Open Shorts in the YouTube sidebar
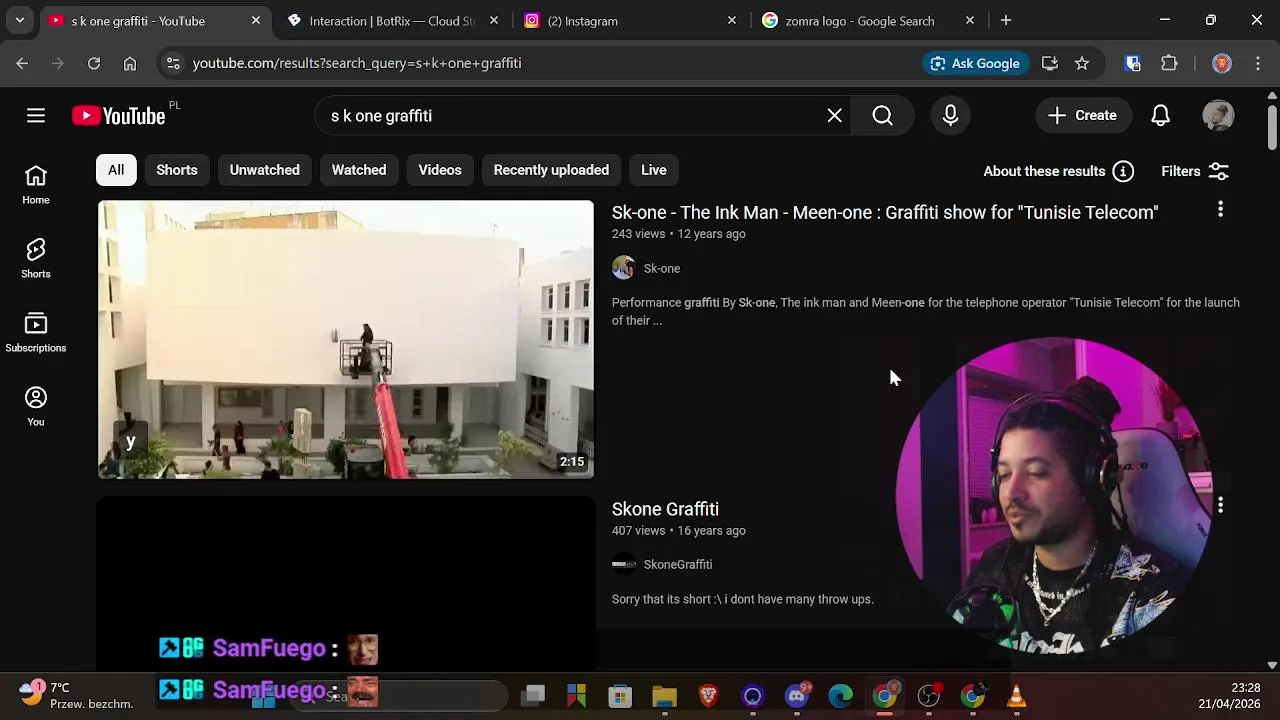Image resolution: width=1280 pixels, height=720 pixels. [36, 260]
